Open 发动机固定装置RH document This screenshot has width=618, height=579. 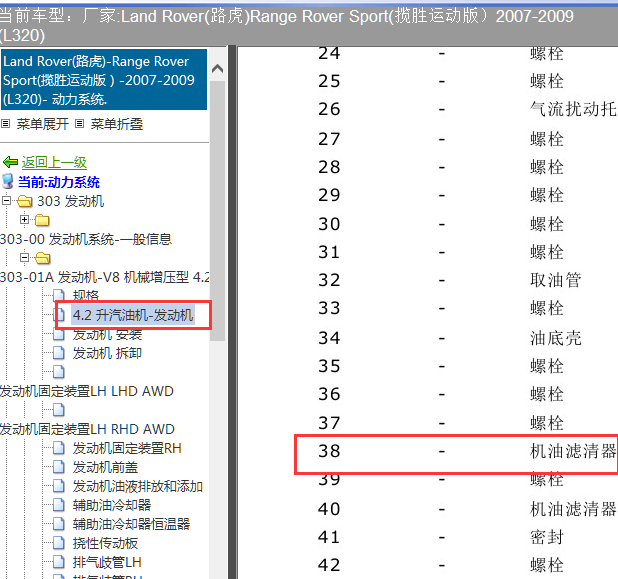pos(127,448)
